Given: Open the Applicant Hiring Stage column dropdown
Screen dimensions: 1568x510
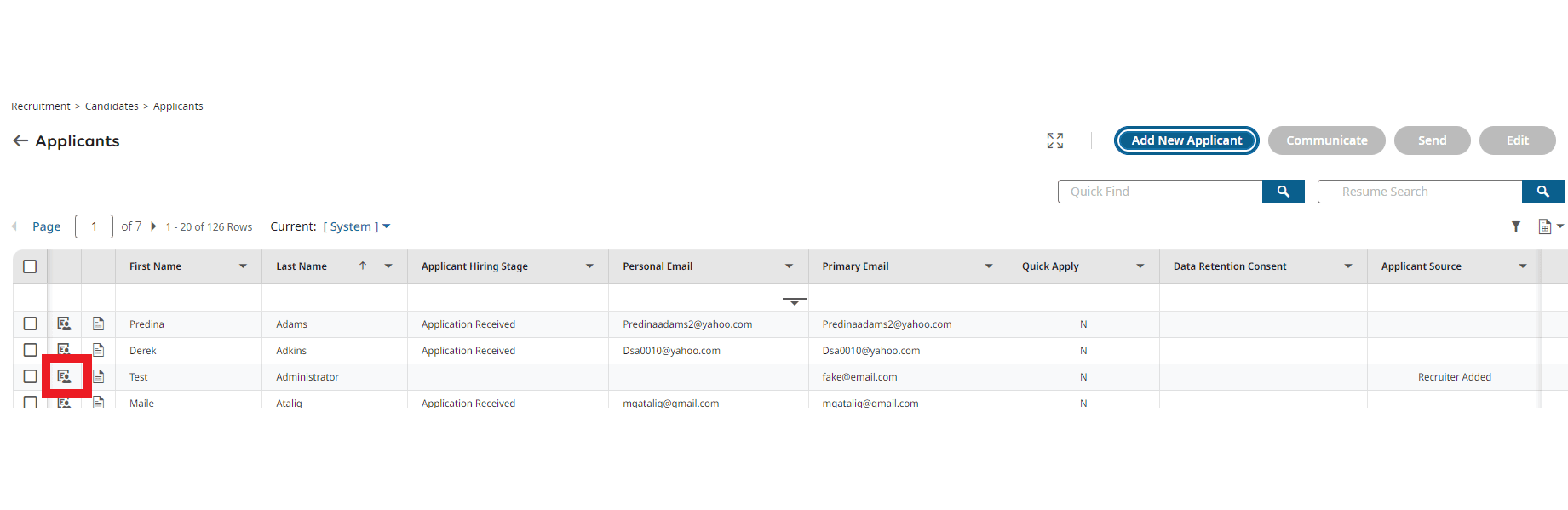Looking at the screenshot, I should point(589,266).
